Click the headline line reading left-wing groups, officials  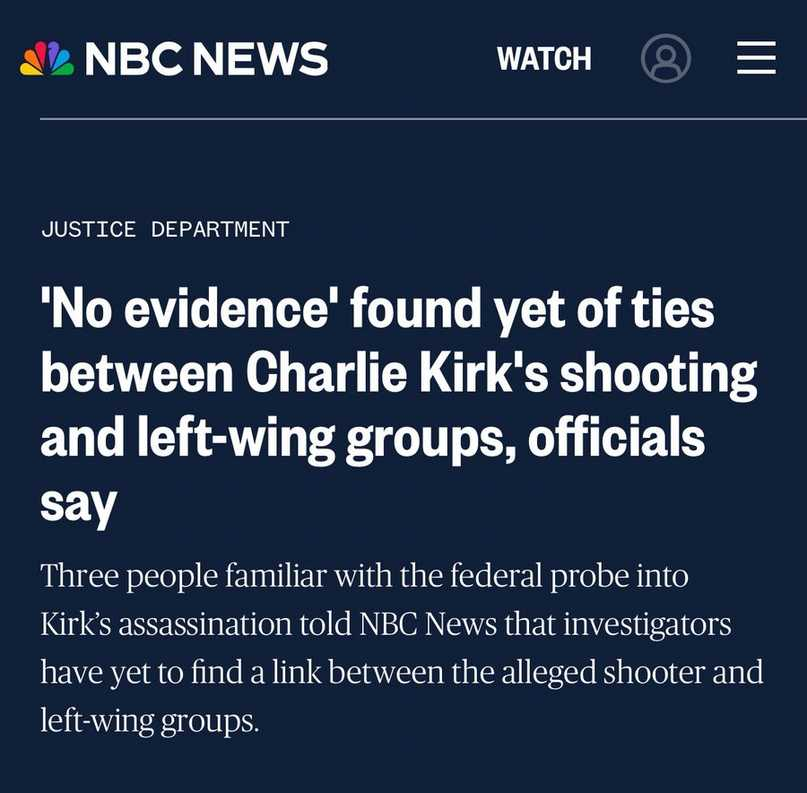[x=372, y=438]
